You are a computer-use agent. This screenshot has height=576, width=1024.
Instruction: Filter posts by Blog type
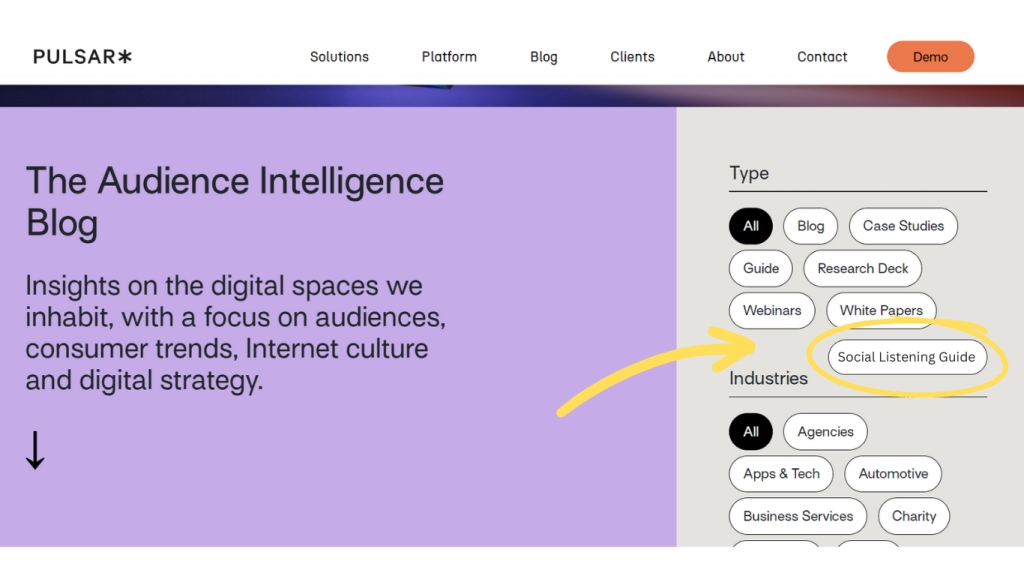pos(811,226)
